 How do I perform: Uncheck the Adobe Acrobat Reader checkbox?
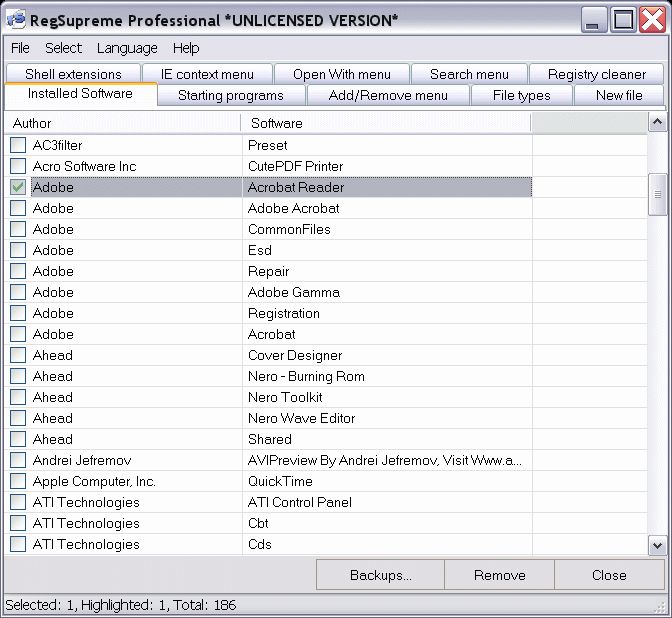point(18,187)
